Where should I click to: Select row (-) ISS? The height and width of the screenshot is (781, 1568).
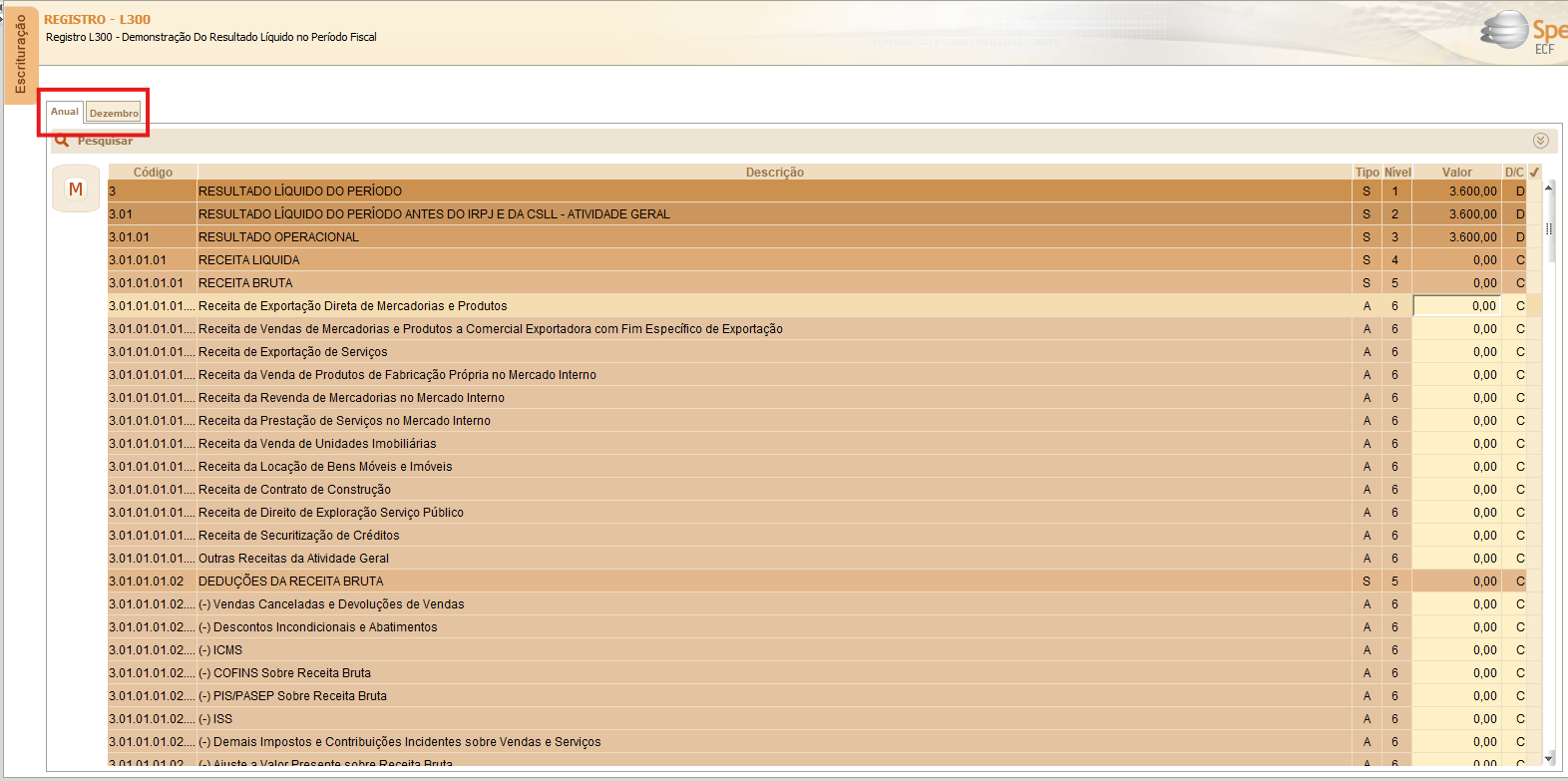point(824,718)
